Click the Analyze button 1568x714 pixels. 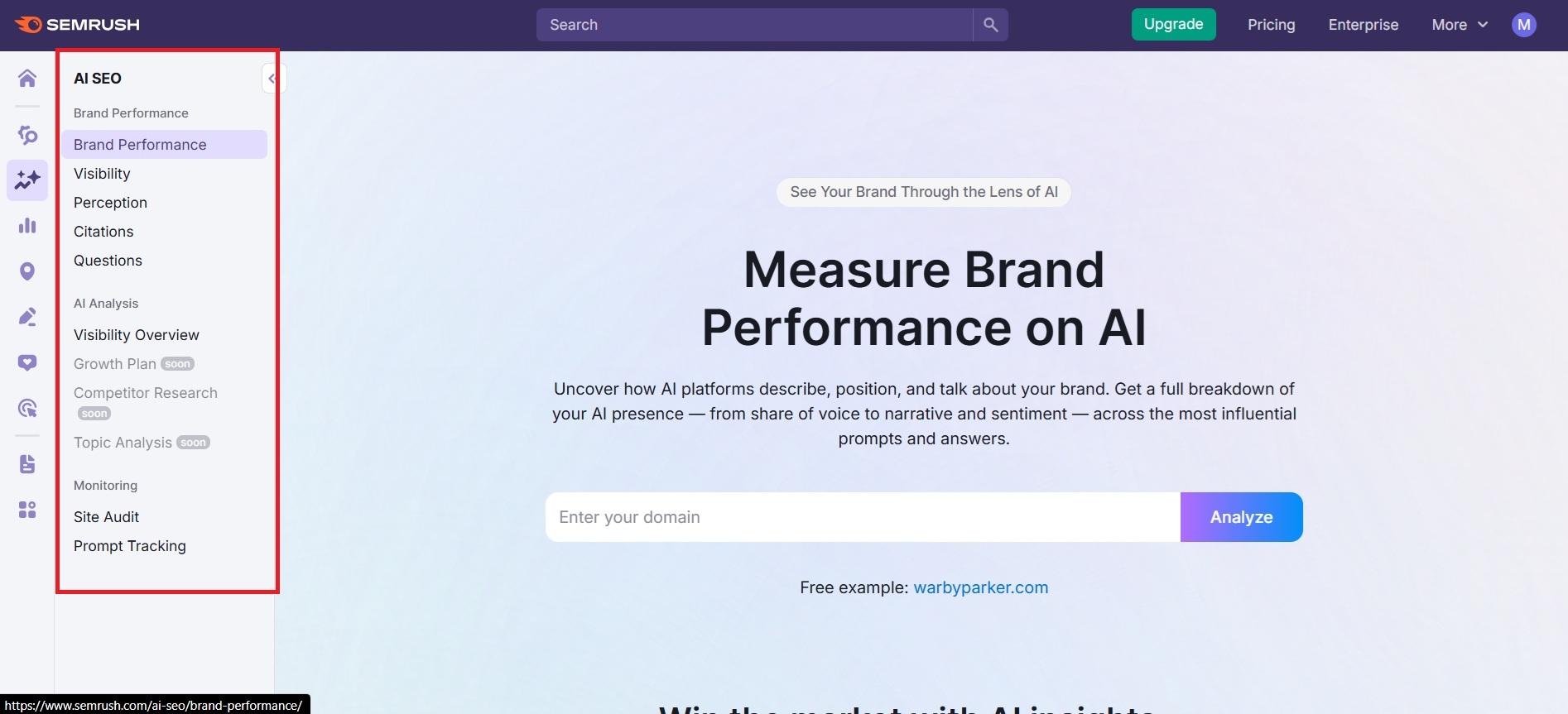pos(1240,516)
